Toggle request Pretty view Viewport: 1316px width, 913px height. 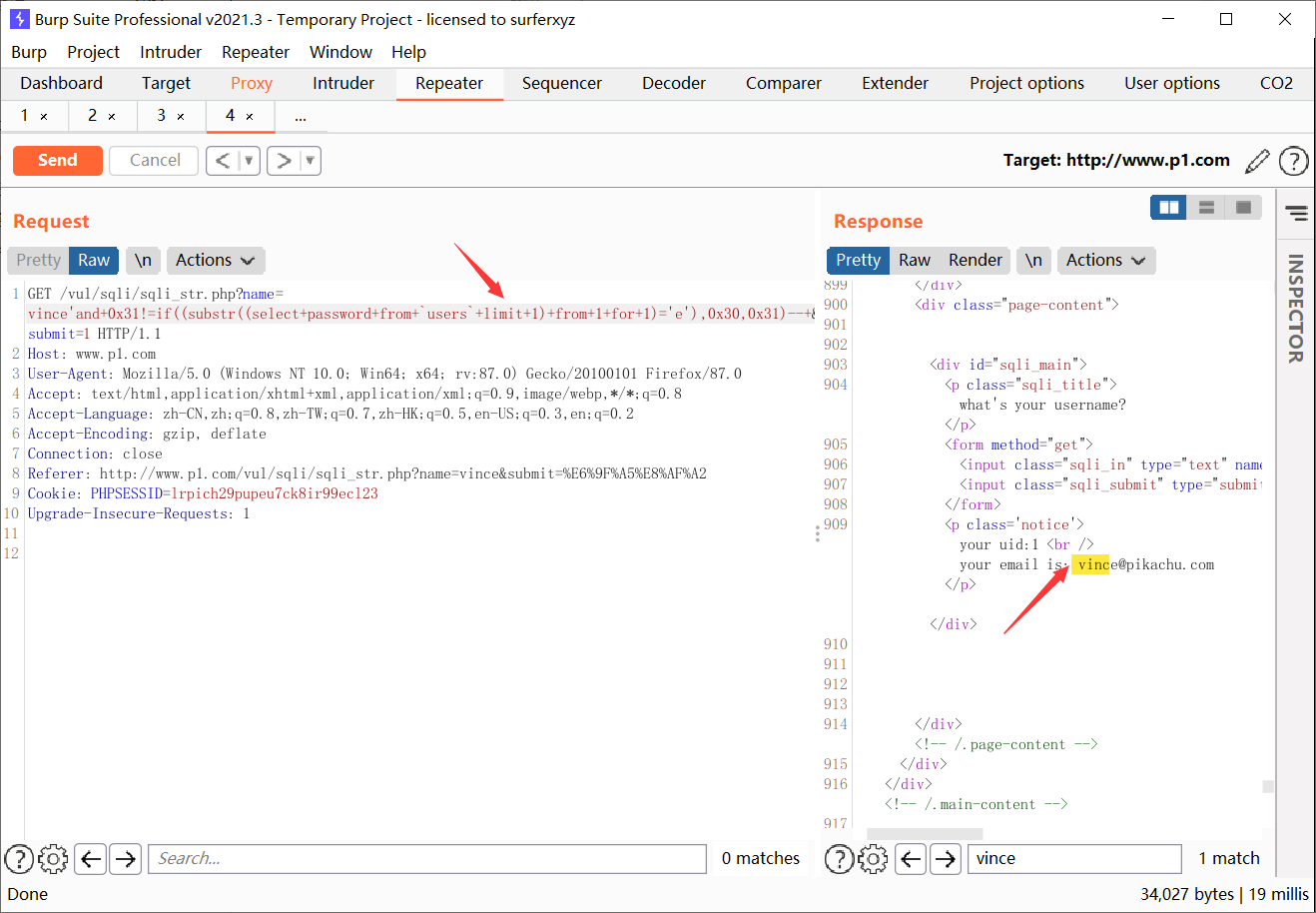click(x=38, y=261)
